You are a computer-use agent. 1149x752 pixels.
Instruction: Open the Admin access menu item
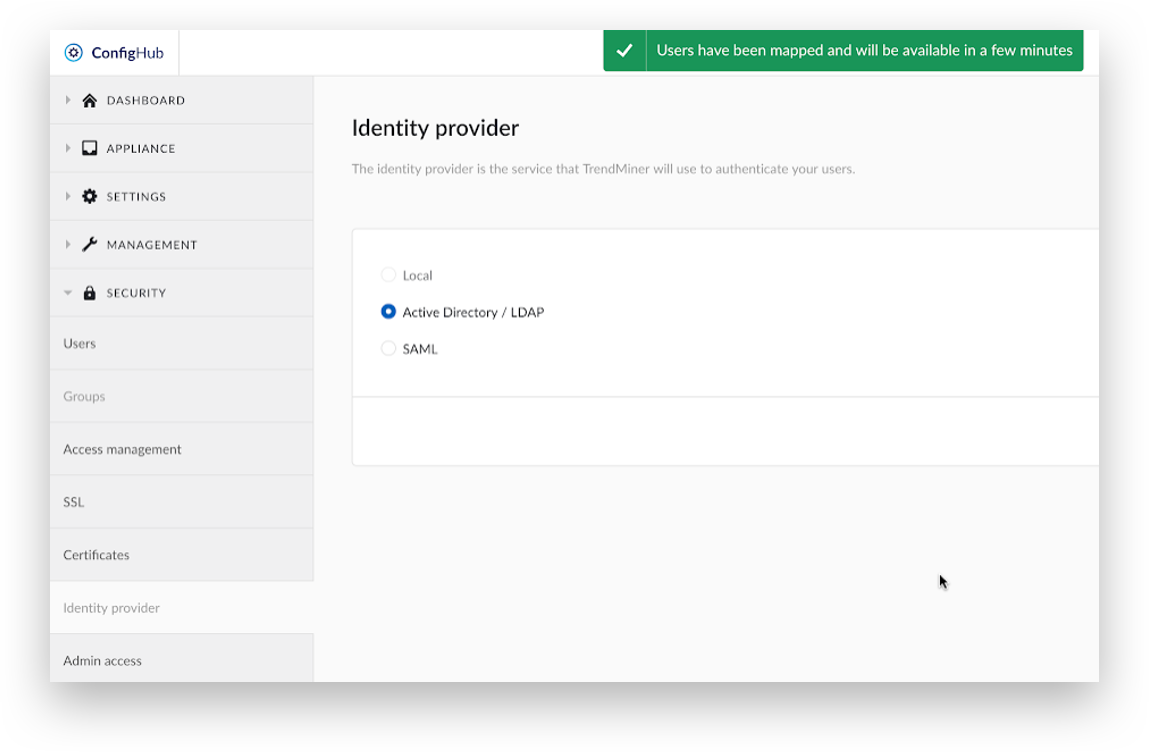pyautogui.click(x=182, y=659)
